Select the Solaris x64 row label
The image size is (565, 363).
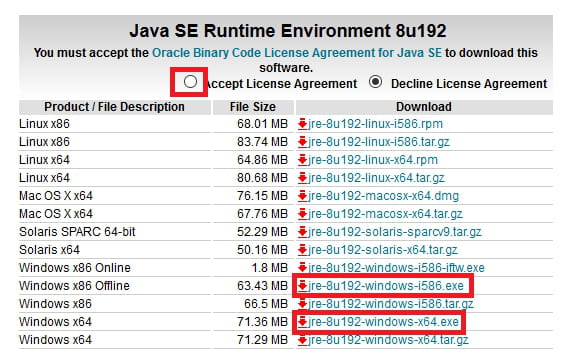49,250
